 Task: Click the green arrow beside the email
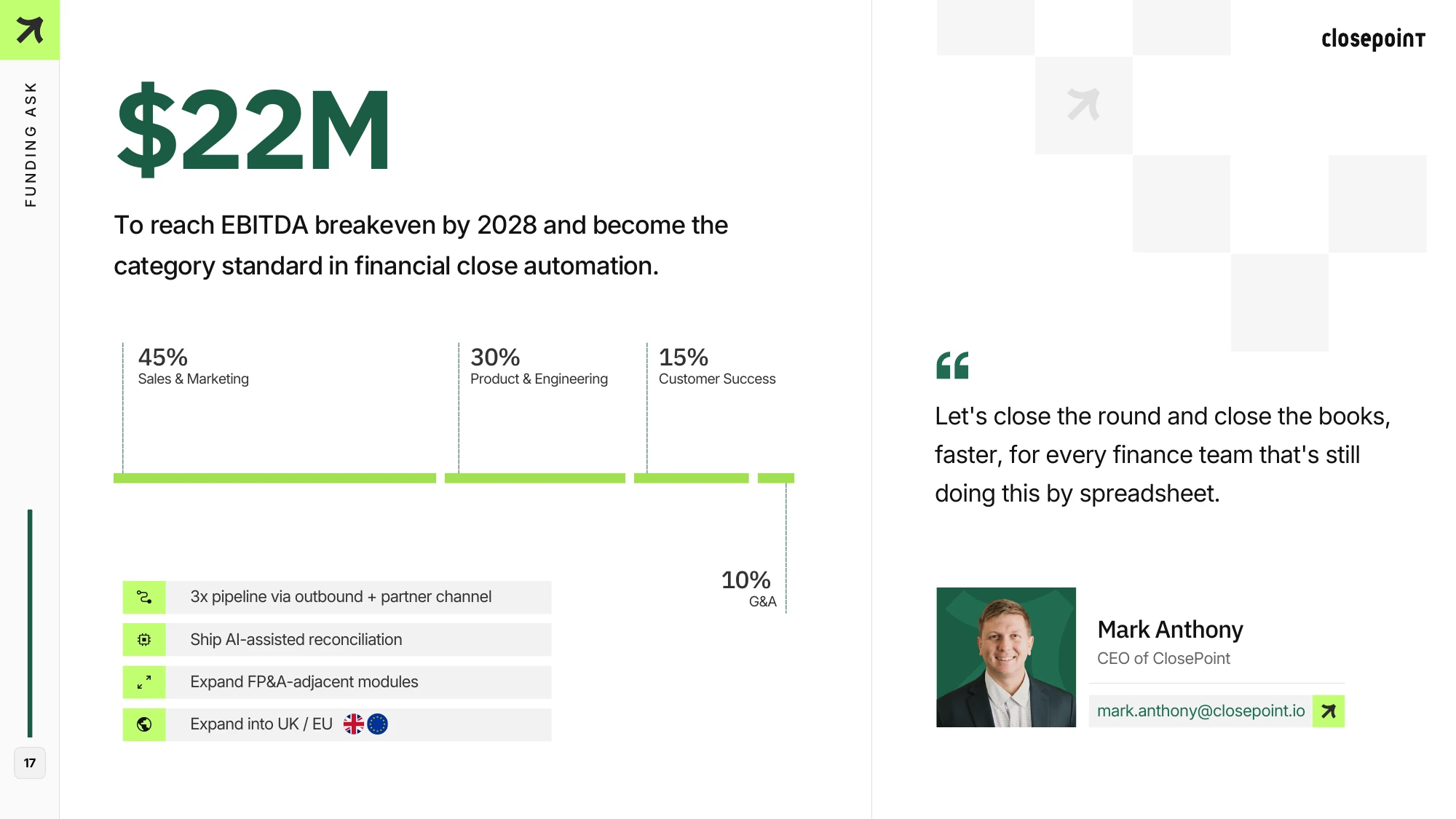coord(1329,711)
